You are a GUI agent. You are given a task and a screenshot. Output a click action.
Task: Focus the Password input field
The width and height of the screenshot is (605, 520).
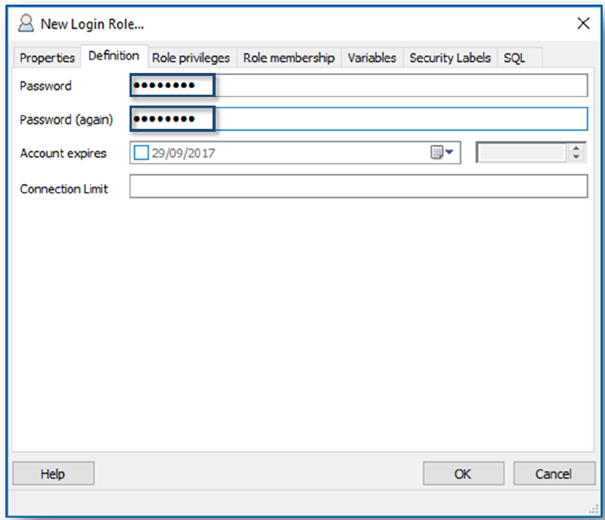pyautogui.click(x=358, y=86)
